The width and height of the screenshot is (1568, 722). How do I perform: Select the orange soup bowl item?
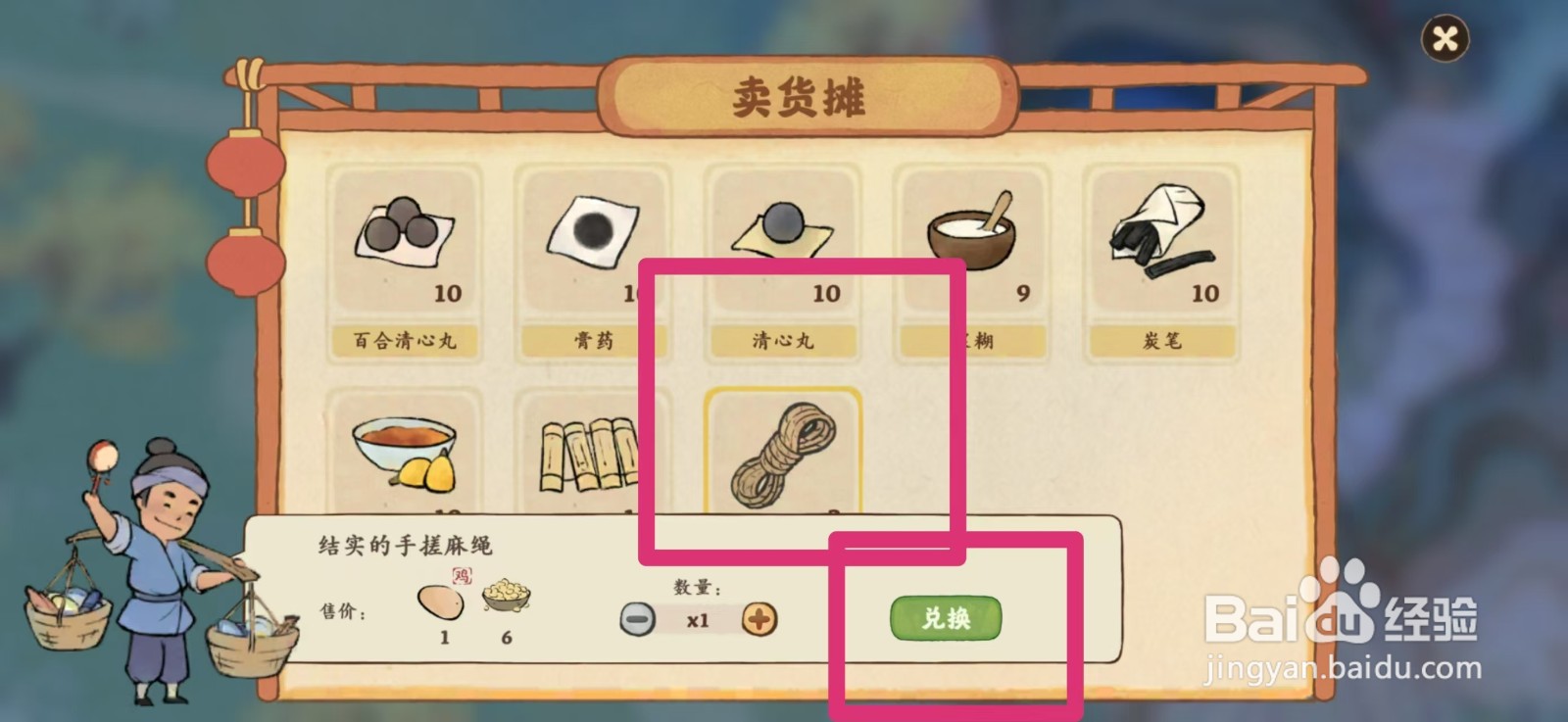(x=405, y=452)
